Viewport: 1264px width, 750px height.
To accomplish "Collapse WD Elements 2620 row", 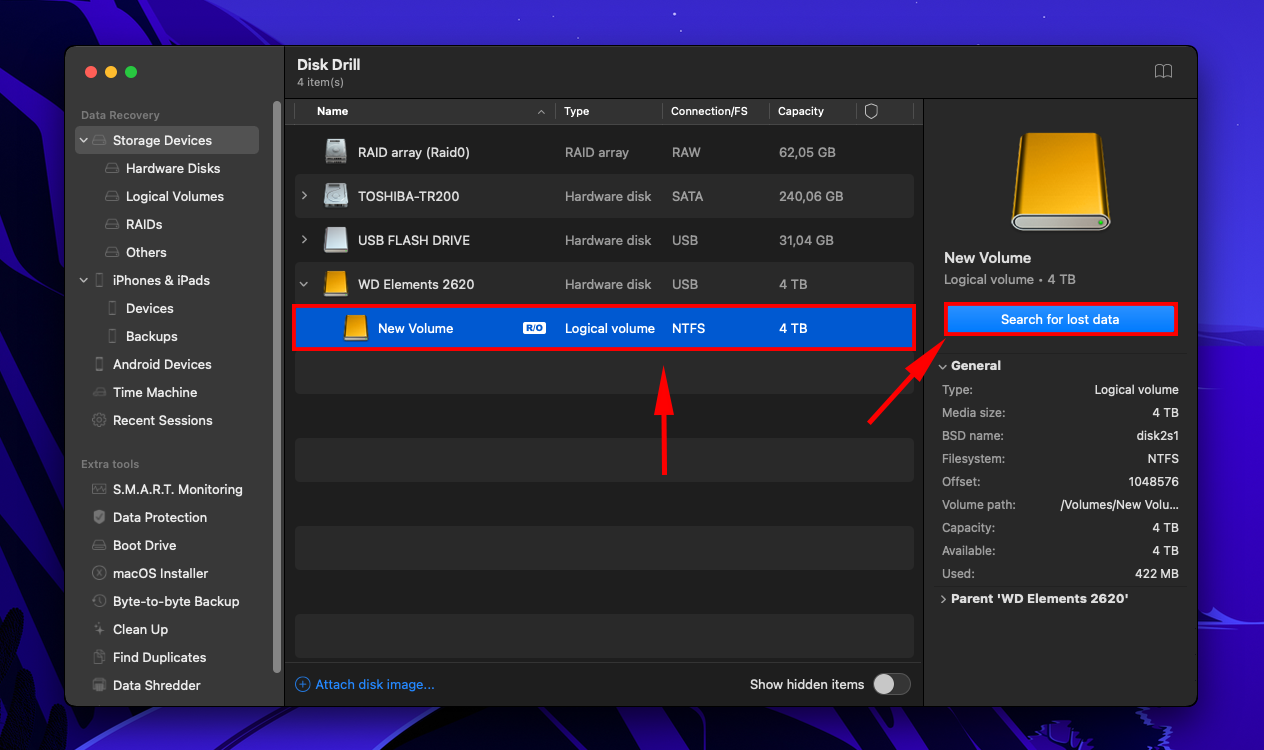I will 304,284.
